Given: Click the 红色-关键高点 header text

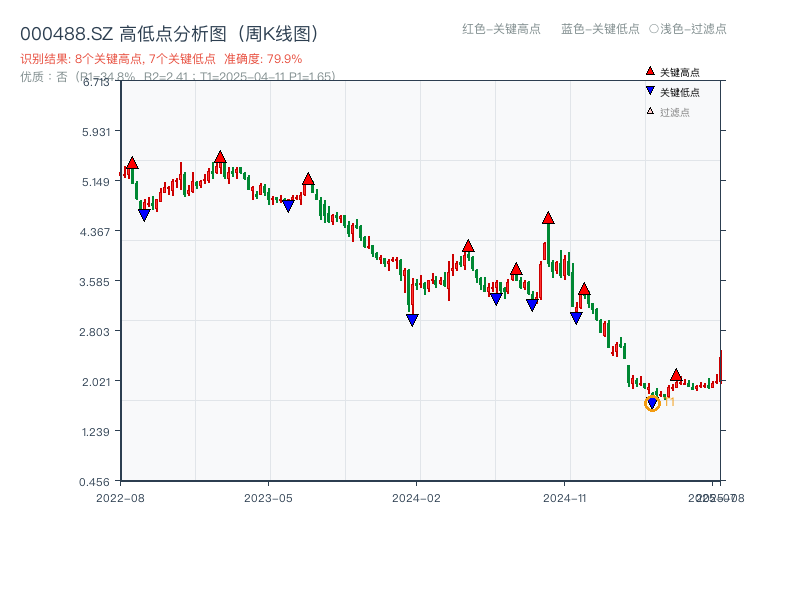Looking at the screenshot, I should 500,29.
